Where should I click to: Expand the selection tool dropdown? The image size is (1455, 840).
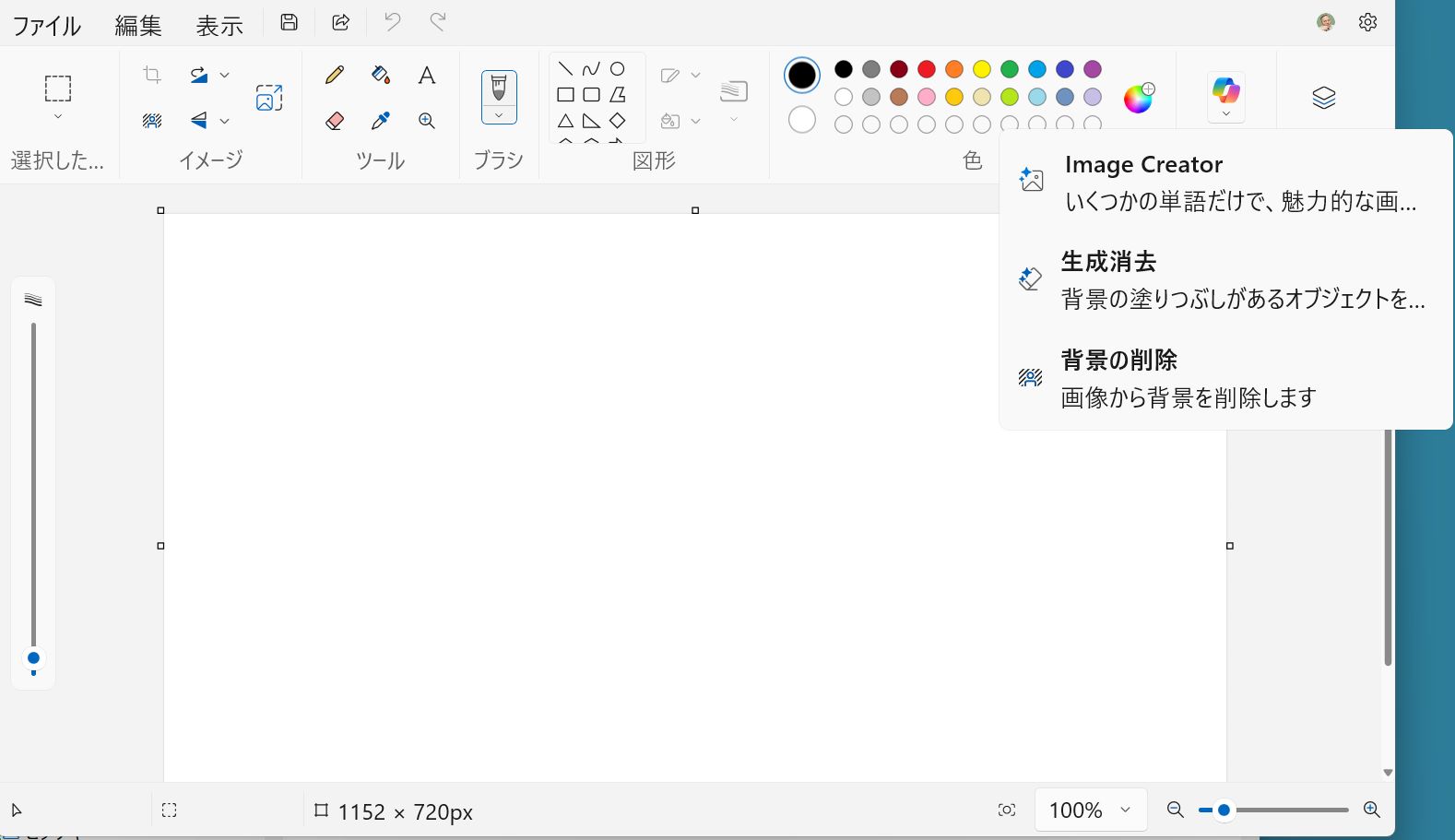coord(58,117)
